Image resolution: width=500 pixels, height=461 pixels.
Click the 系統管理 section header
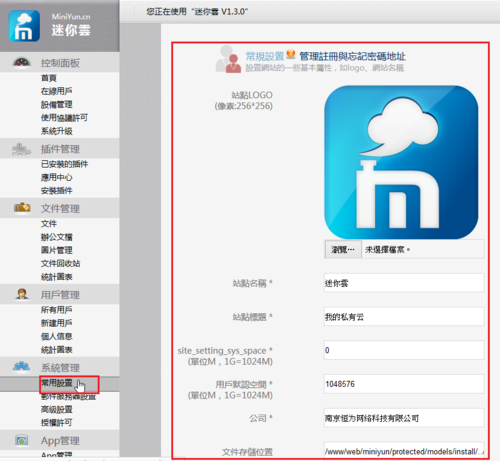pyautogui.click(x=60, y=367)
